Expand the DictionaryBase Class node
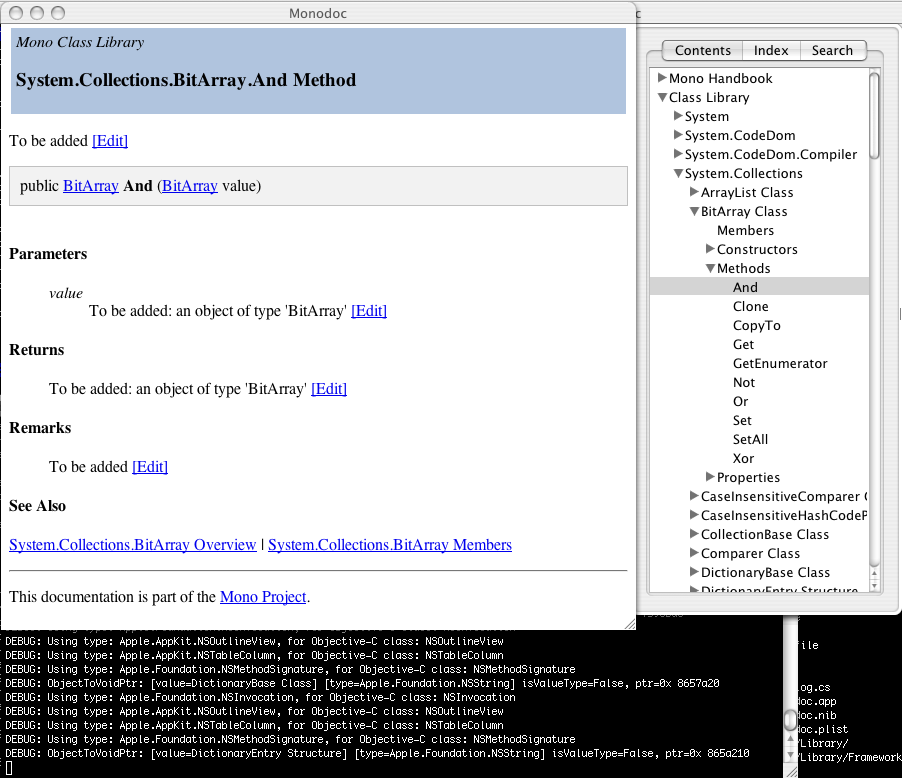 [x=694, y=571]
